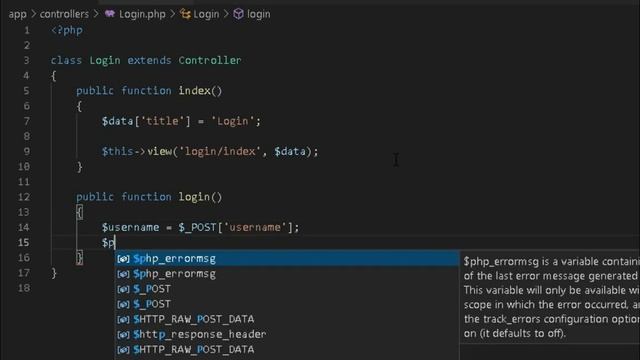Click '$this' on line 9
The width and height of the screenshot is (640, 360).
pos(118,151)
